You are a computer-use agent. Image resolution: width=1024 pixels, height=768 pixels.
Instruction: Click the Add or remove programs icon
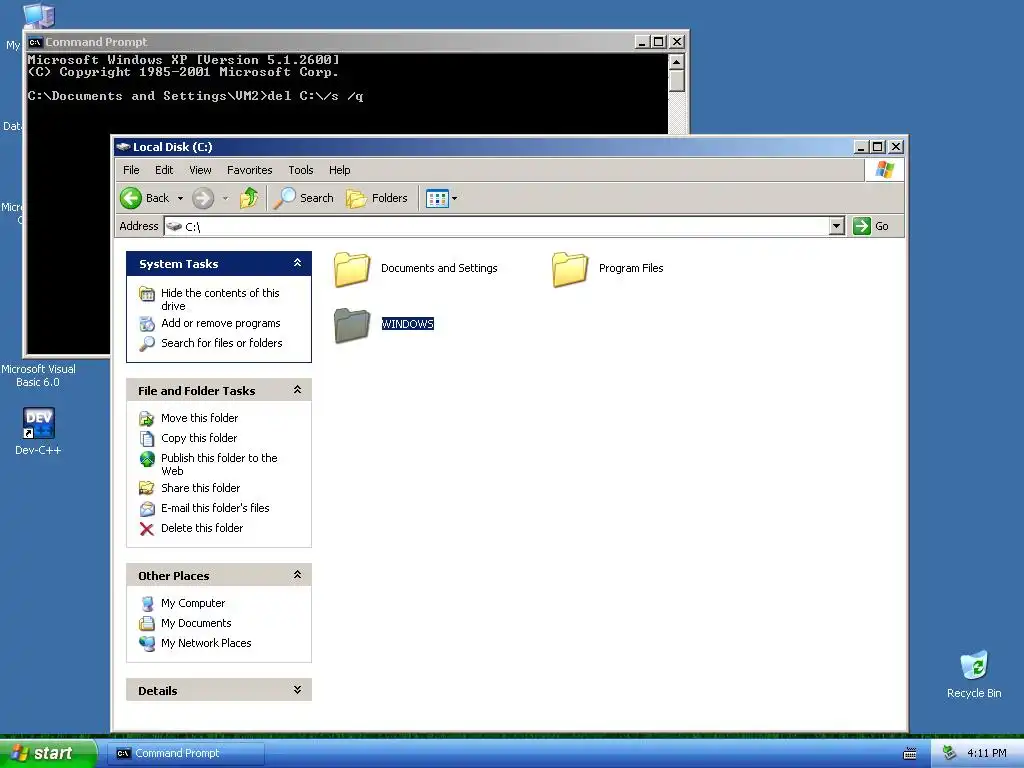[x=147, y=323]
